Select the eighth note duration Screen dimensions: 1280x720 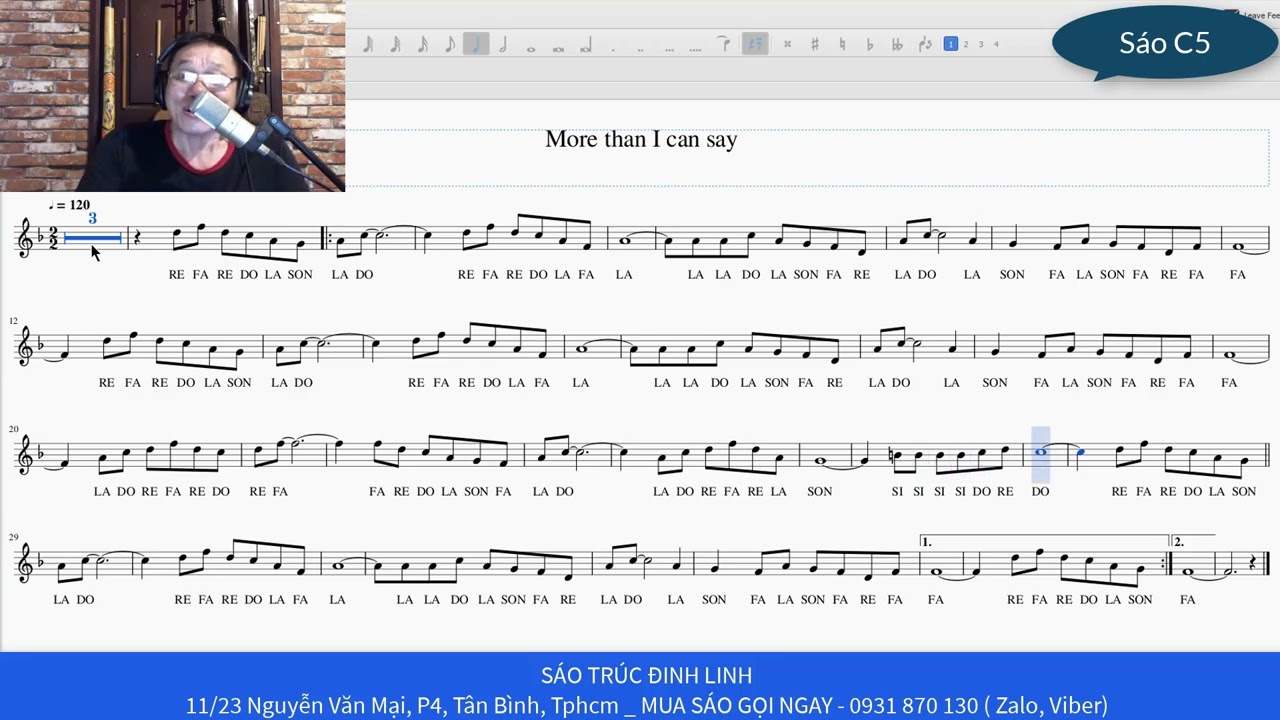449,44
